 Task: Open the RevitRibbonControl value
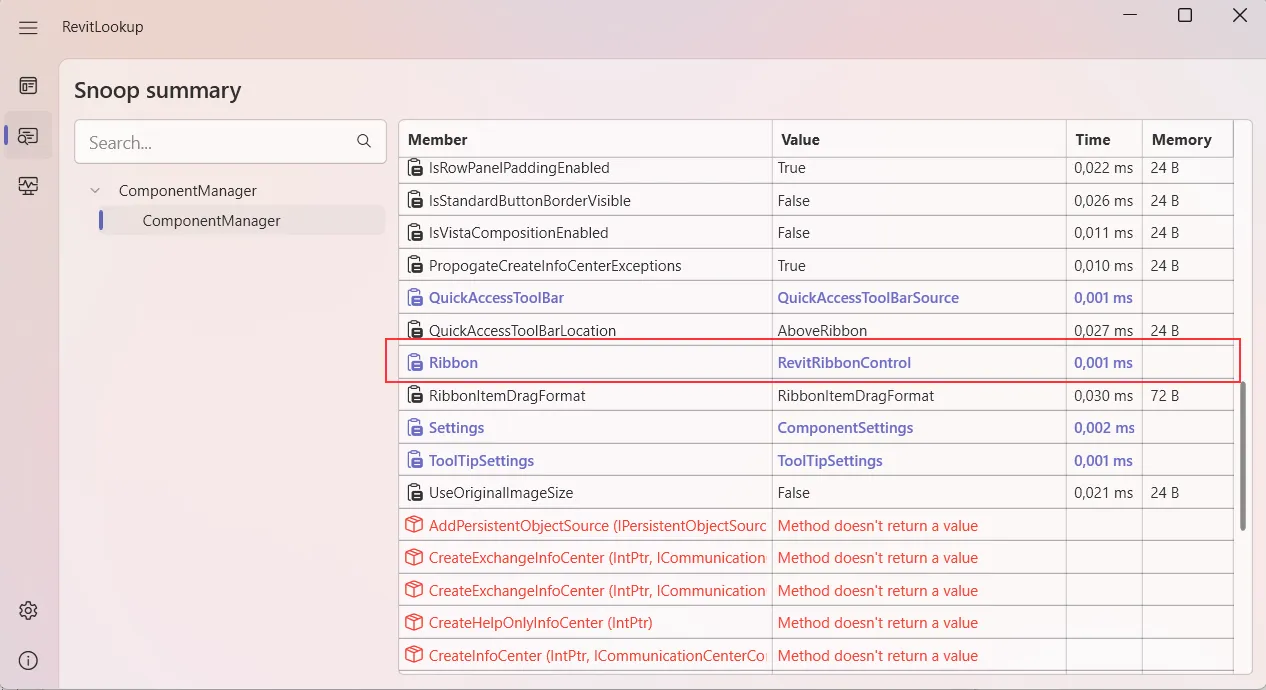(844, 363)
